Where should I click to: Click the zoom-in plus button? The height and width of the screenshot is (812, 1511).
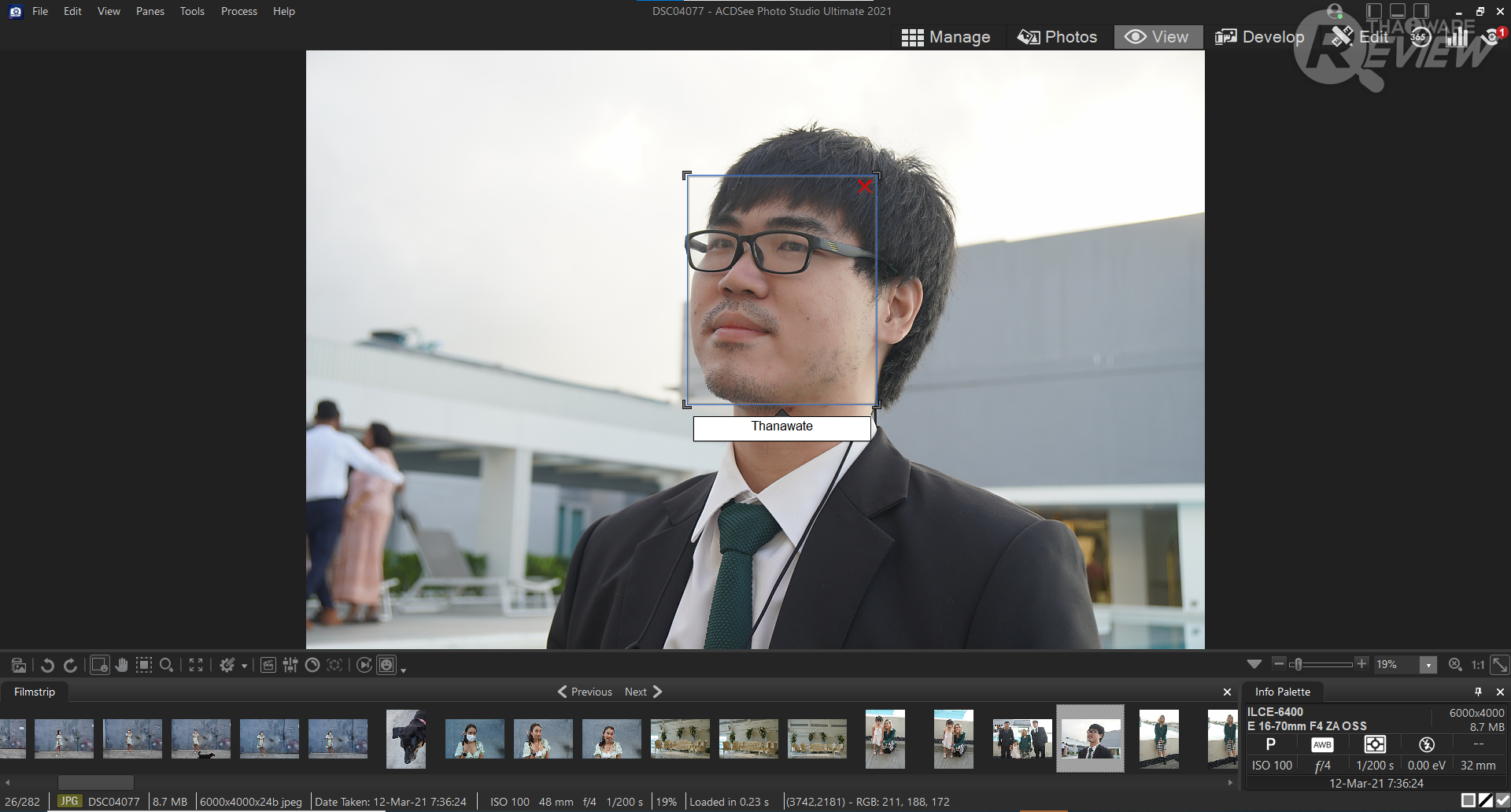(x=1361, y=664)
